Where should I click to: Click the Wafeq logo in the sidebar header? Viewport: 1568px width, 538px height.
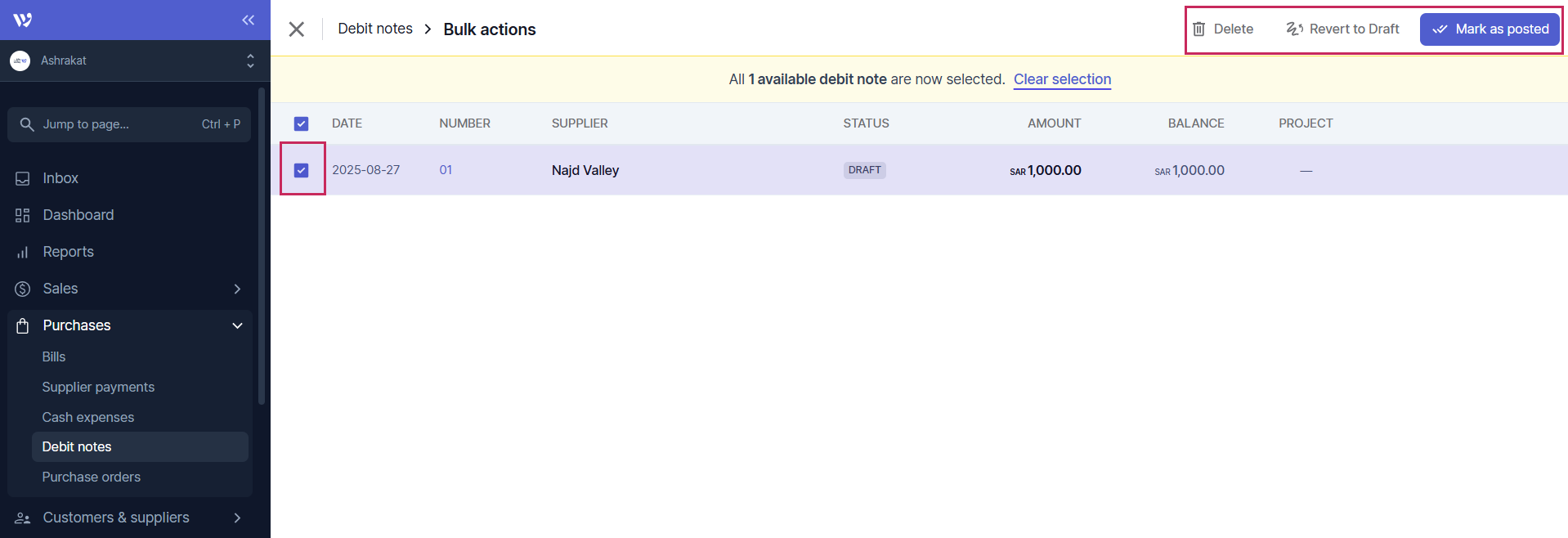pyautogui.click(x=23, y=20)
